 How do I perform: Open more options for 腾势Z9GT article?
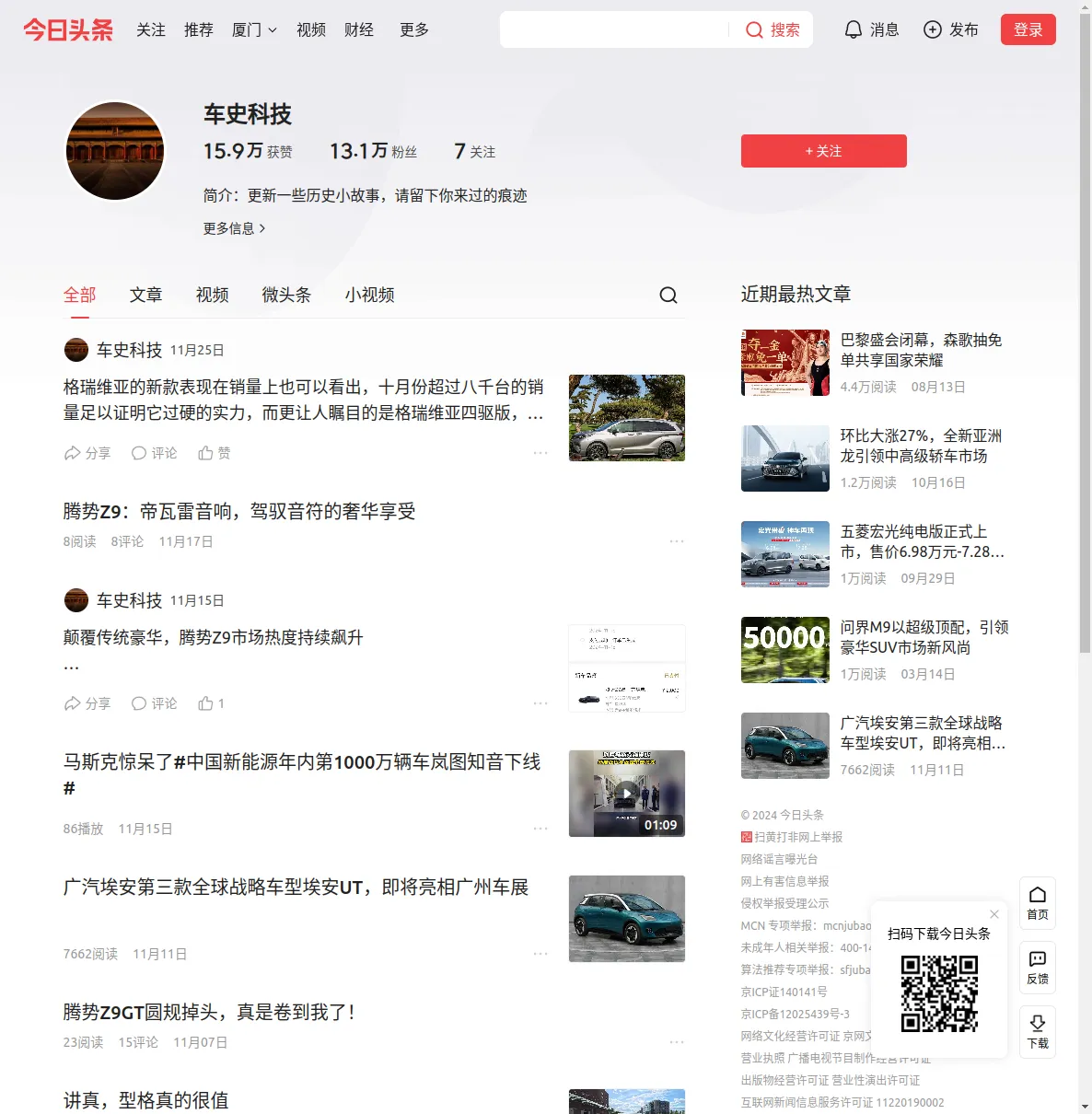coord(677,1042)
